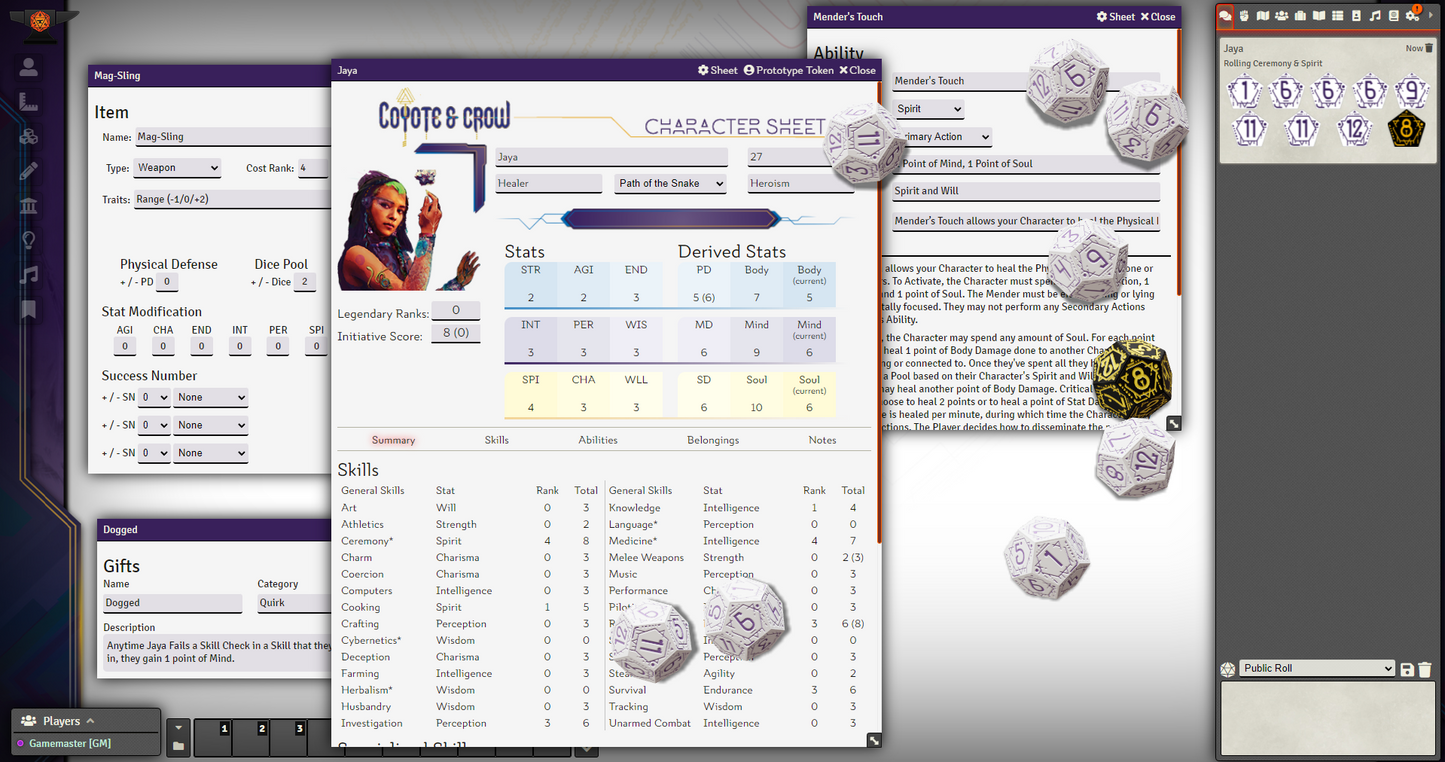The width and height of the screenshot is (1445, 762).
Task: Edit the Cost Rank field in Mag-Sling
Action: coord(313,168)
